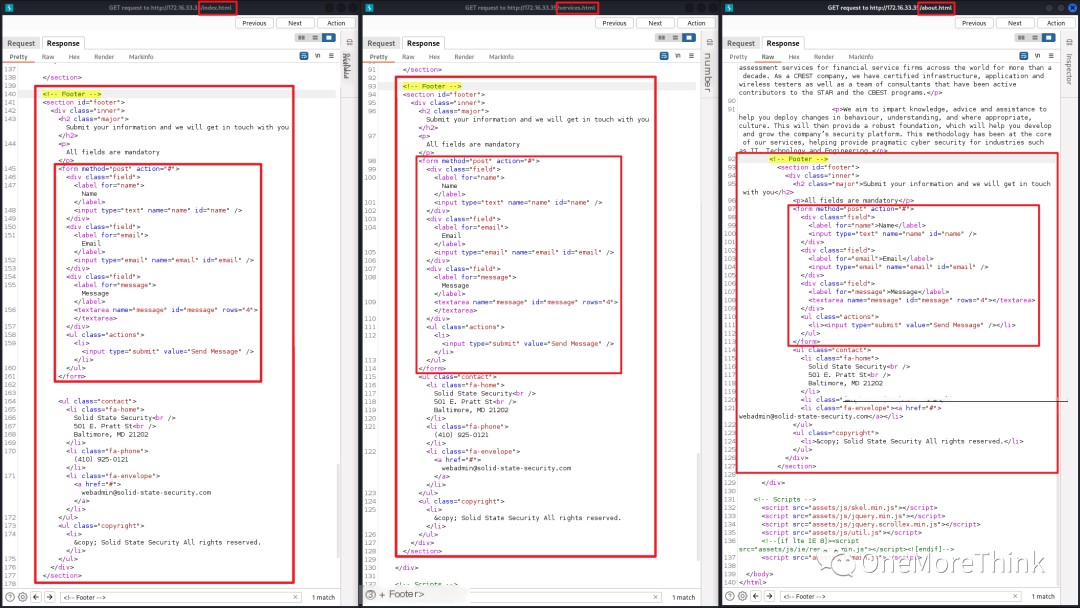Open search settings gear in about.html window
Image resolution: width=1080 pixels, height=608 pixels.
point(742,596)
